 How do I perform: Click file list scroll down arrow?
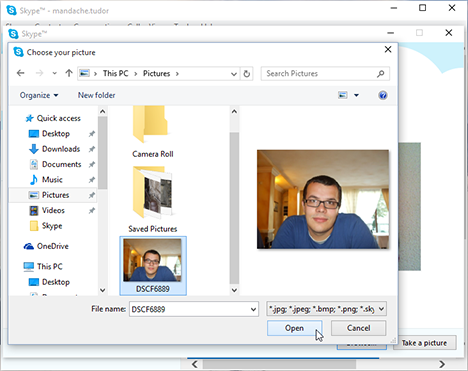[234, 290]
